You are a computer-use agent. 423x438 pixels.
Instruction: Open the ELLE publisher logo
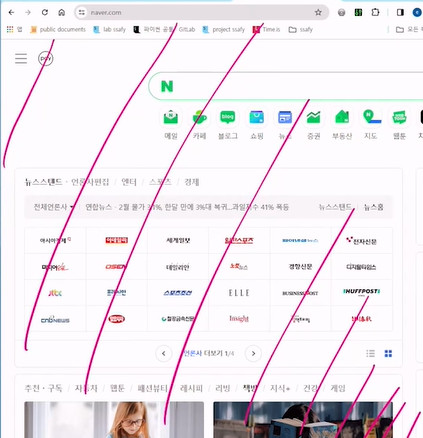[x=239, y=293]
